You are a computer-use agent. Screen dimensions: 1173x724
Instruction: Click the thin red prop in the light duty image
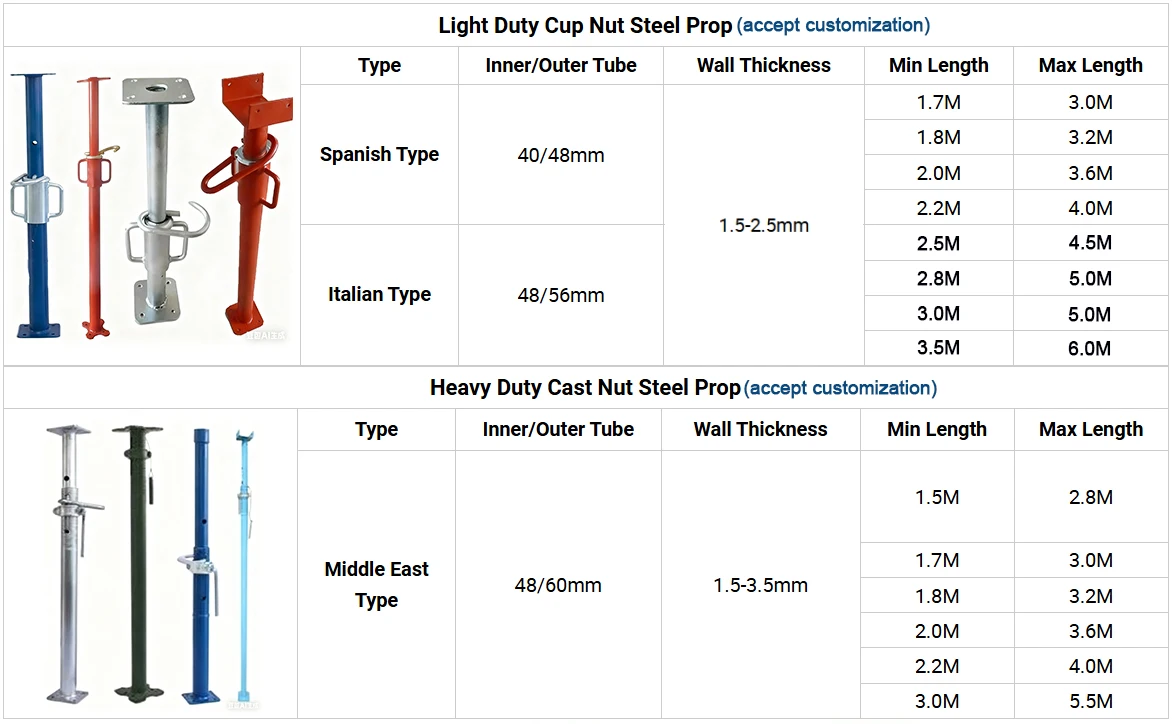click(x=92, y=200)
